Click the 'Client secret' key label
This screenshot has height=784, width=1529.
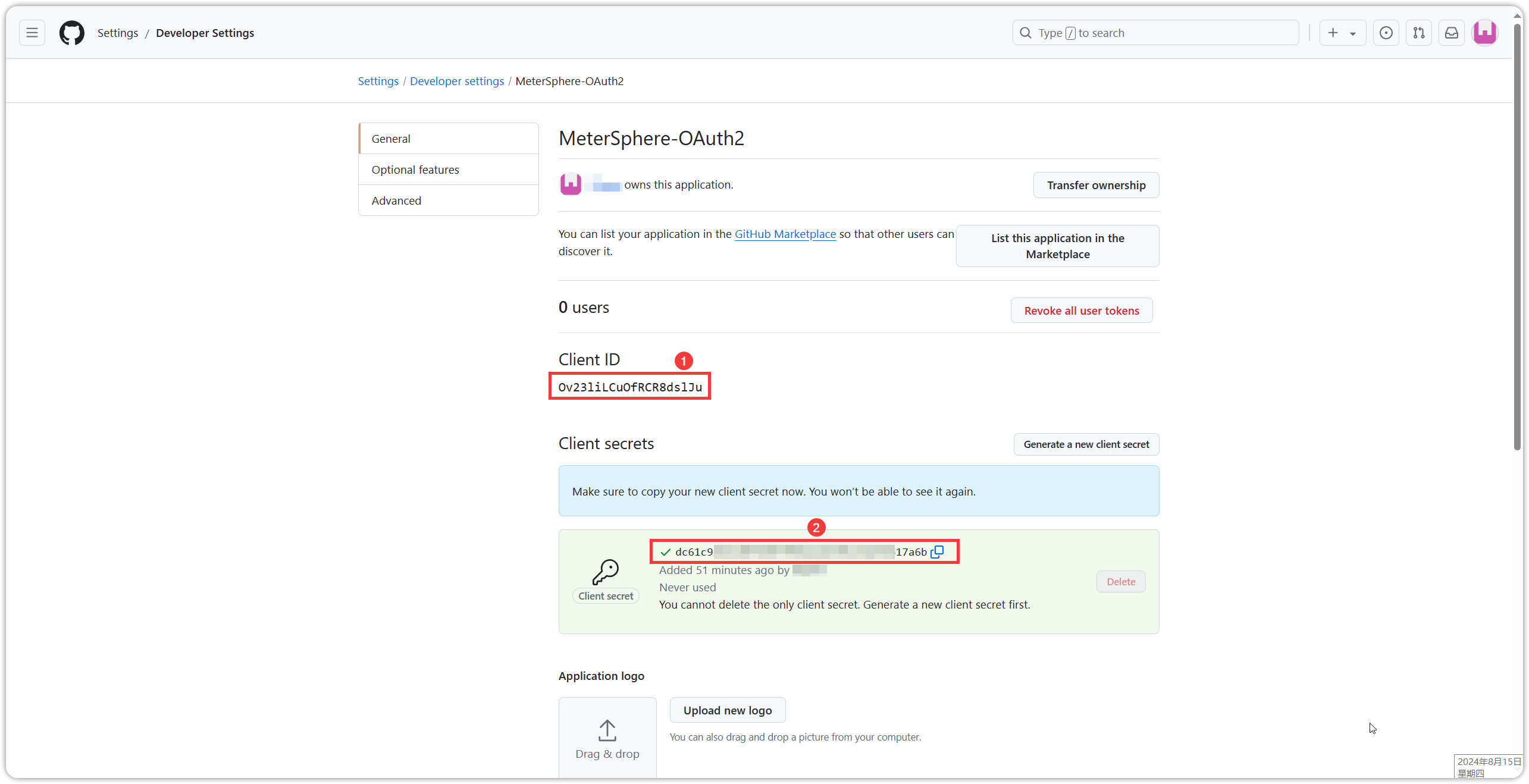(x=606, y=596)
